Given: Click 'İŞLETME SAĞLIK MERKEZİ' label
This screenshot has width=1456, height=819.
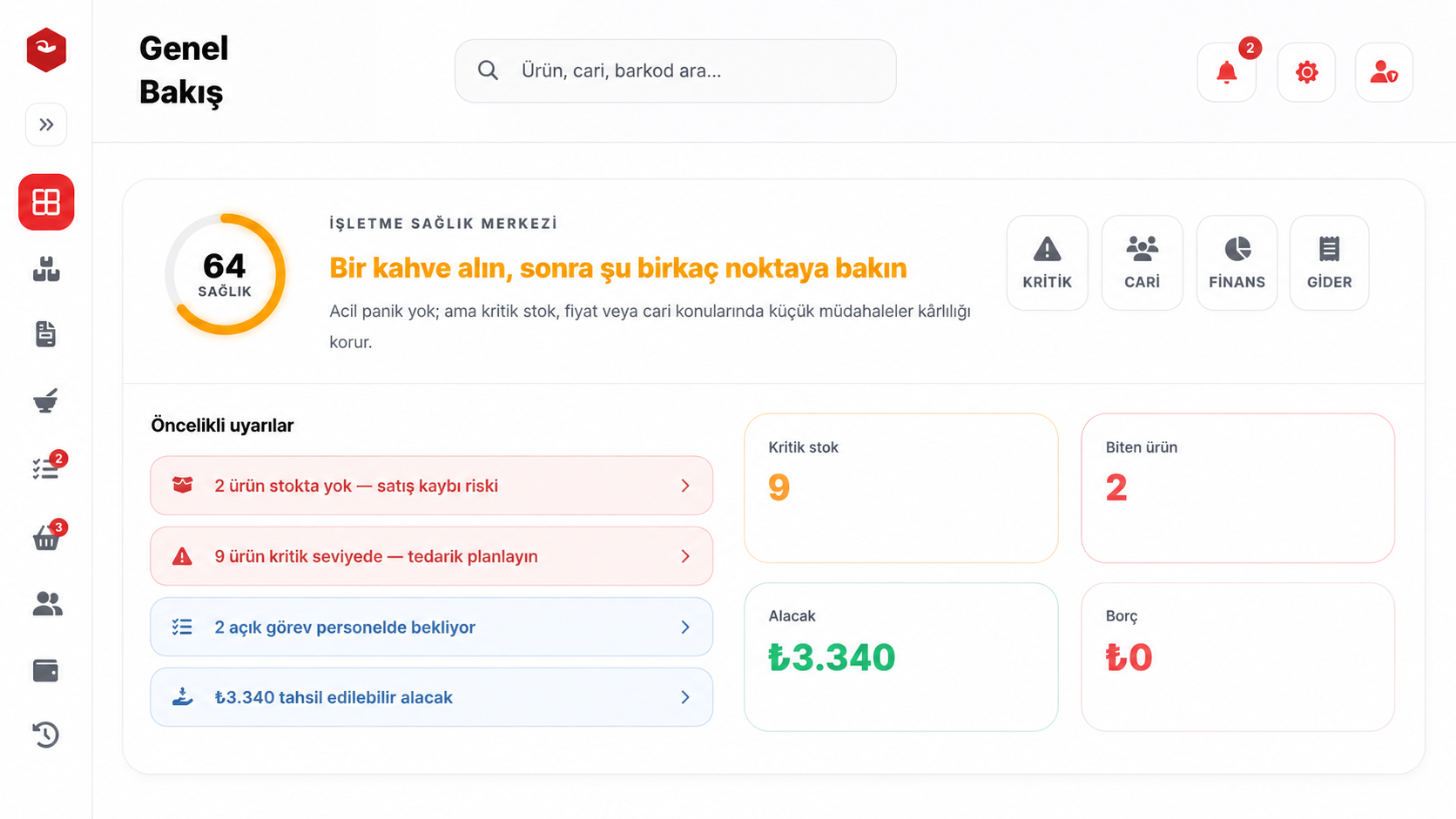Looking at the screenshot, I should pos(443,224).
